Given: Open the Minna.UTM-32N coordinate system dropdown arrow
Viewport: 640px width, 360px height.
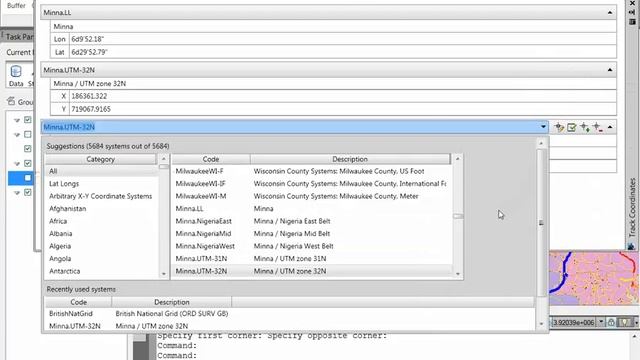Looking at the screenshot, I should coord(543,127).
